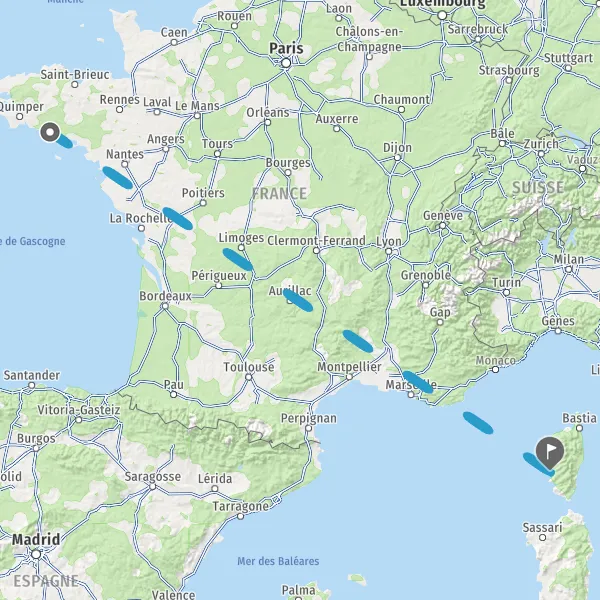Viewport: 600px width, 600px height.
Task: Click the Strasbourg map label
Action: click(x=509, y=70)
